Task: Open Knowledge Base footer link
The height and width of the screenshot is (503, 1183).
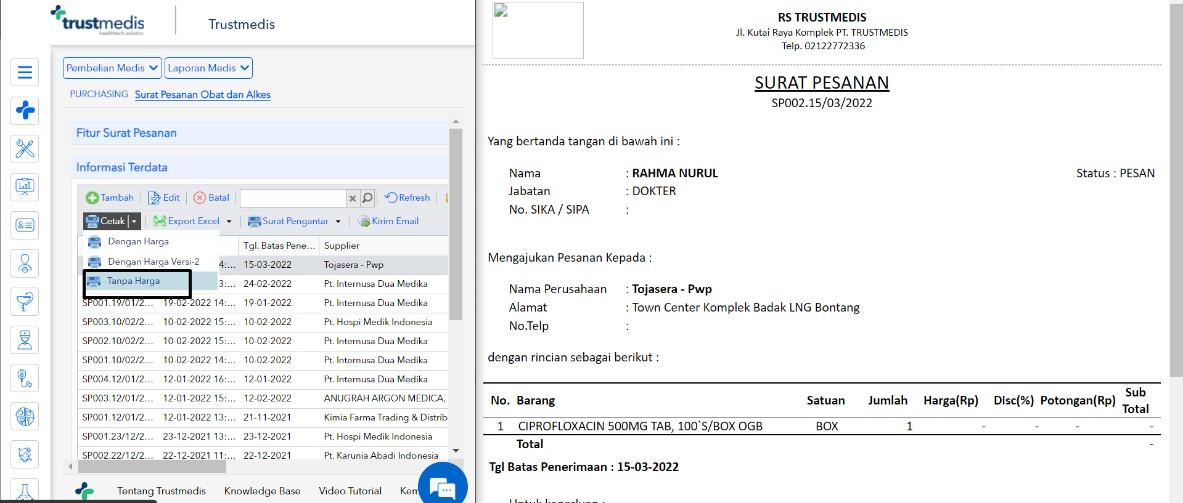Action: coord(262,491)
